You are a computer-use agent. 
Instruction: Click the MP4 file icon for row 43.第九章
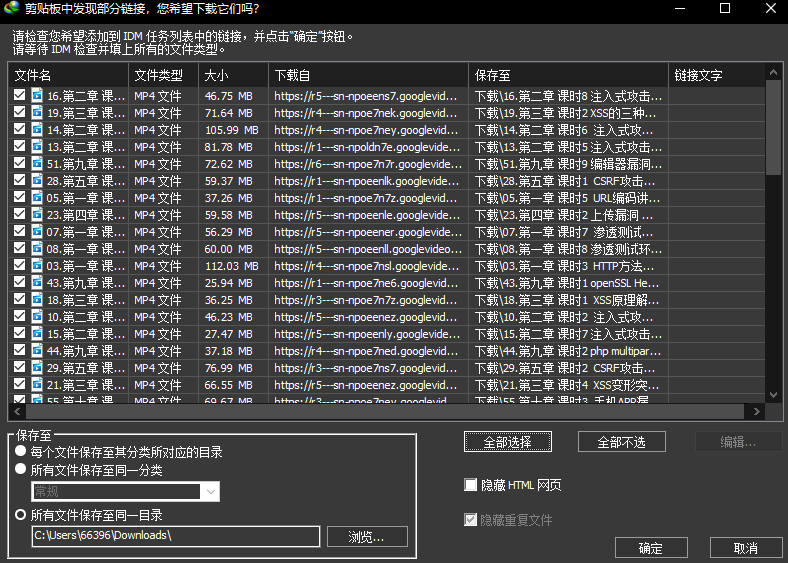coord(37,283)
